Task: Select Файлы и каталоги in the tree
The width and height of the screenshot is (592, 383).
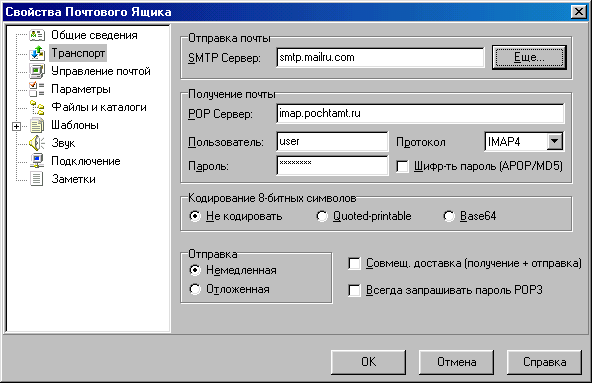Action: [99, 107]
